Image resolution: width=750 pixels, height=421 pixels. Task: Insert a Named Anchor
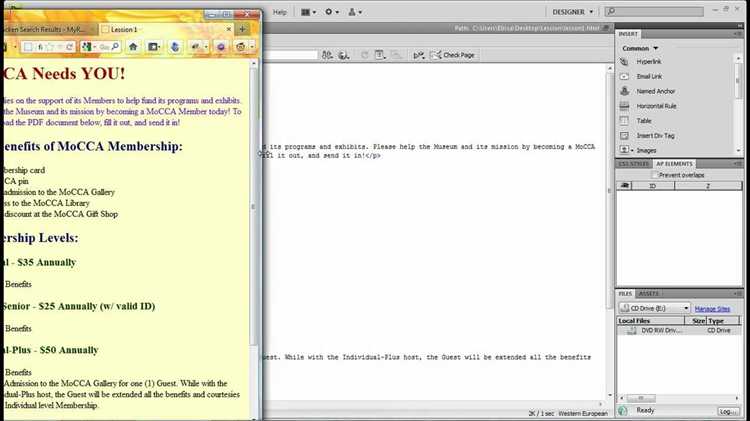626,91
